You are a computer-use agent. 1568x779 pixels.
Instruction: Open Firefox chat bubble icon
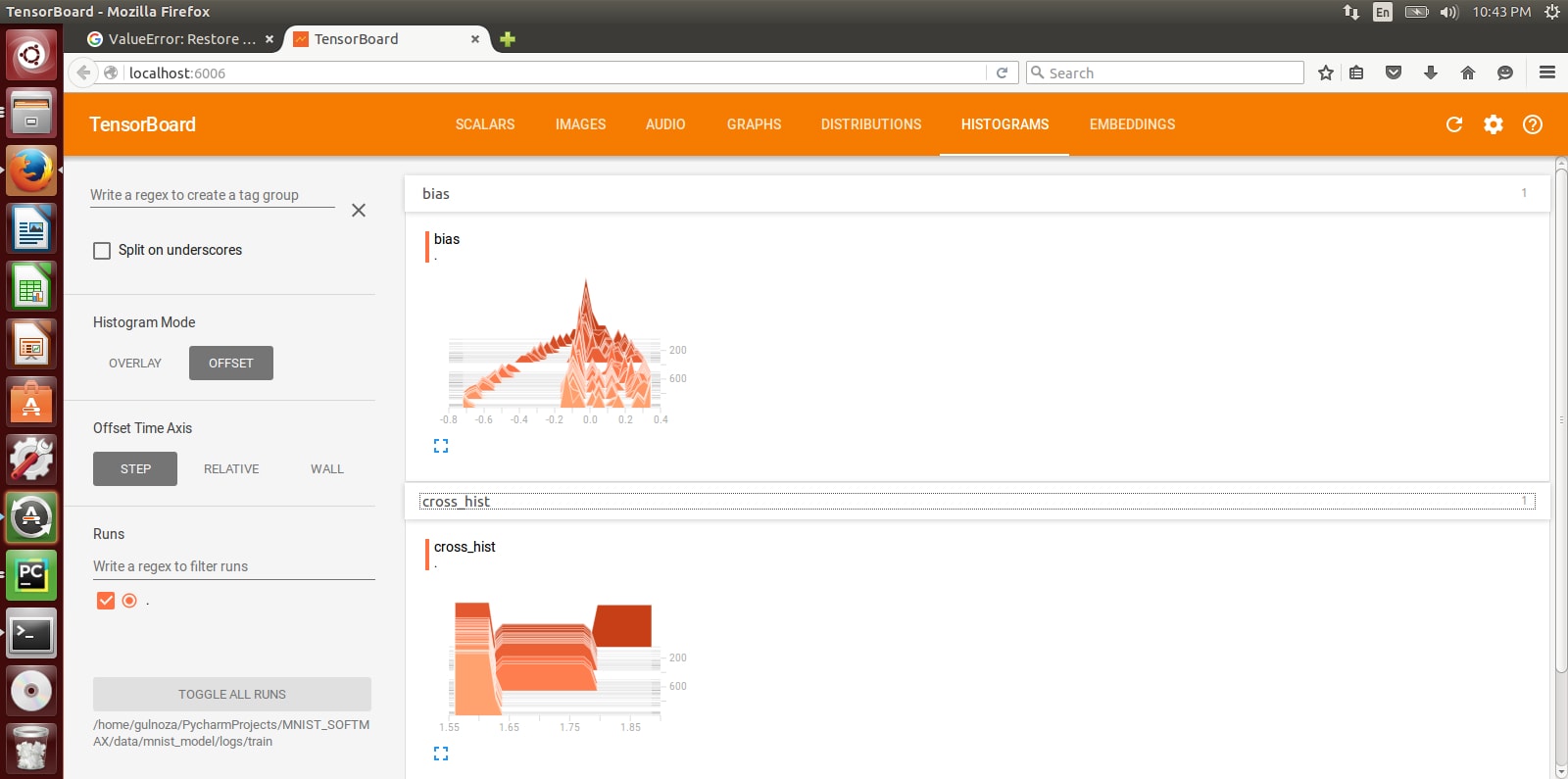pyautogui.click(x=1505, y=73)
